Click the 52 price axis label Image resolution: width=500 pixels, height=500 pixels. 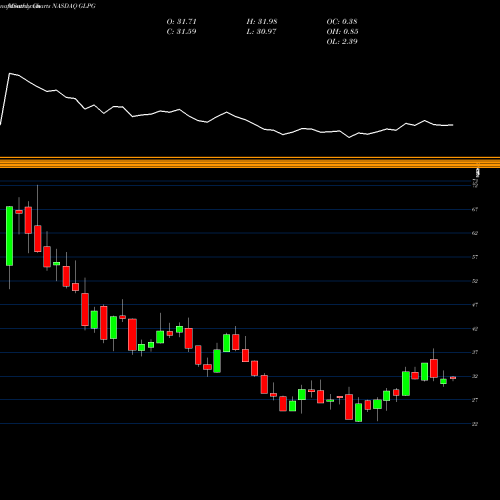[475, 281]
